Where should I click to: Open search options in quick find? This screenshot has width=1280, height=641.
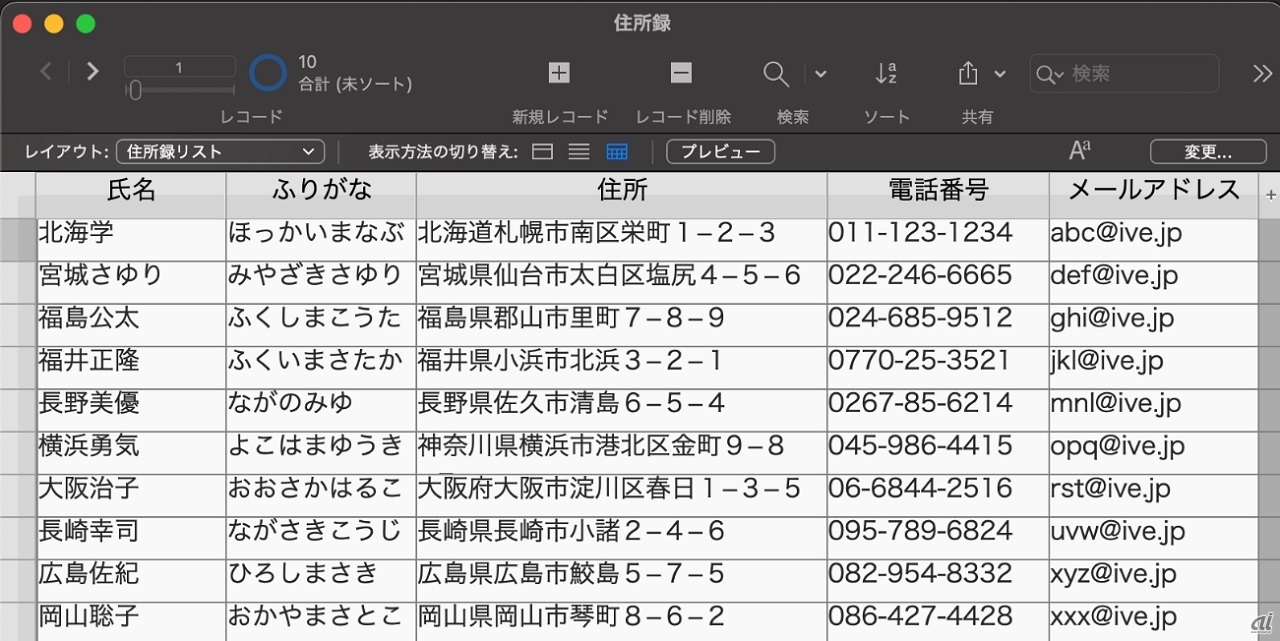tap(1050, 74)
